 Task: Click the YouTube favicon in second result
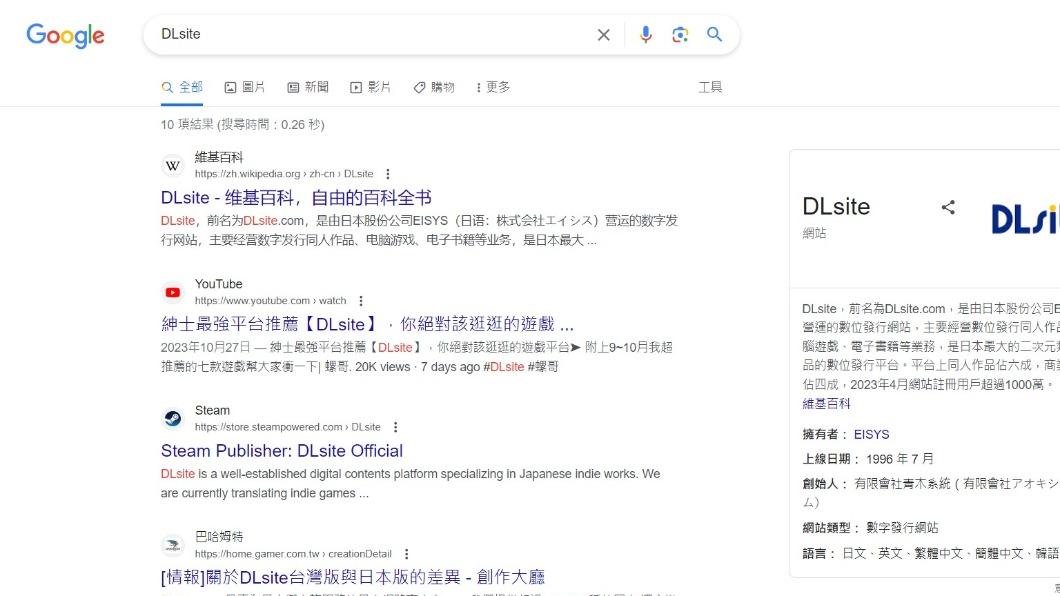[x=173, y=293]
